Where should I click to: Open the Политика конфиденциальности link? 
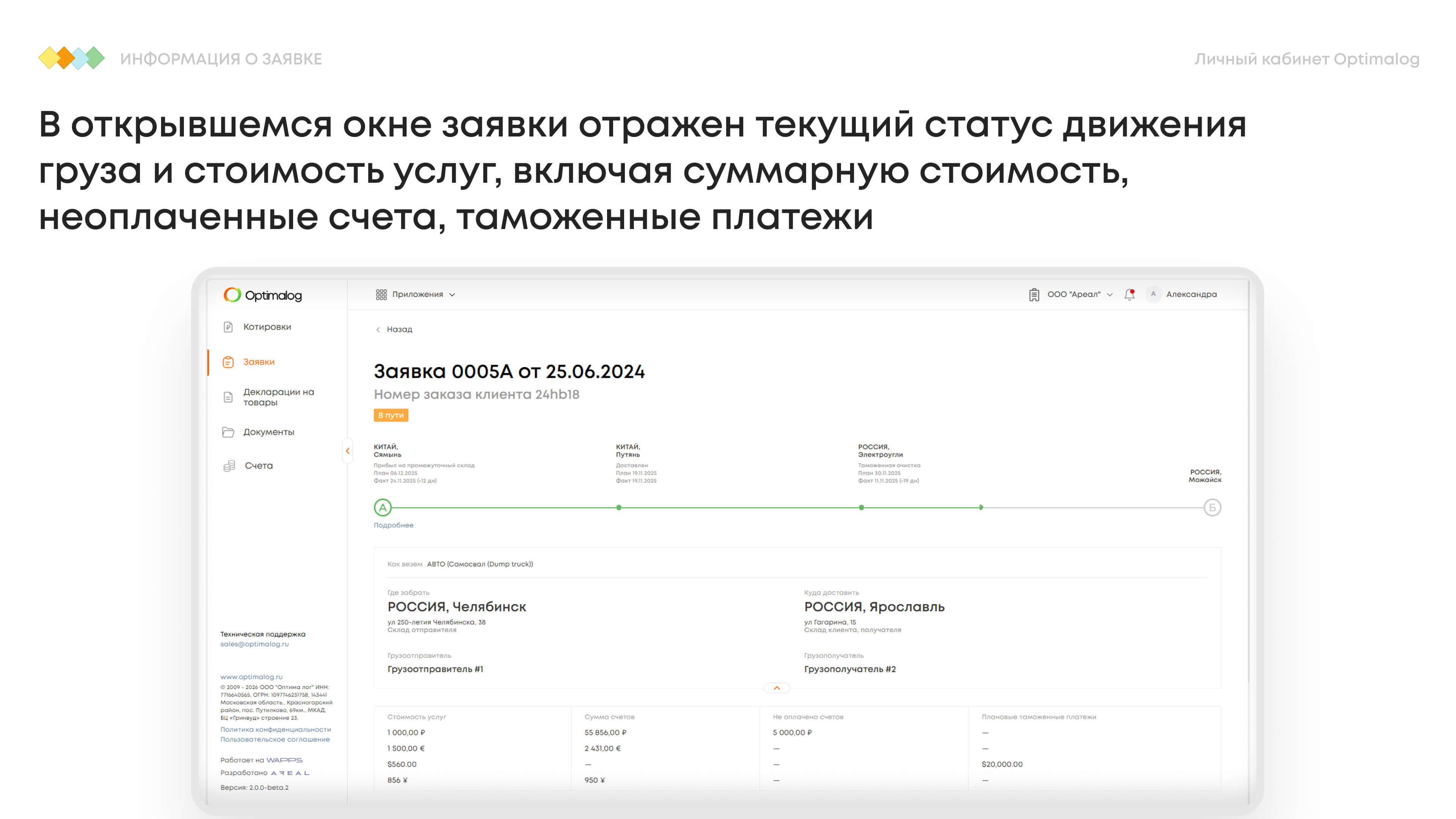click(275, 729)
